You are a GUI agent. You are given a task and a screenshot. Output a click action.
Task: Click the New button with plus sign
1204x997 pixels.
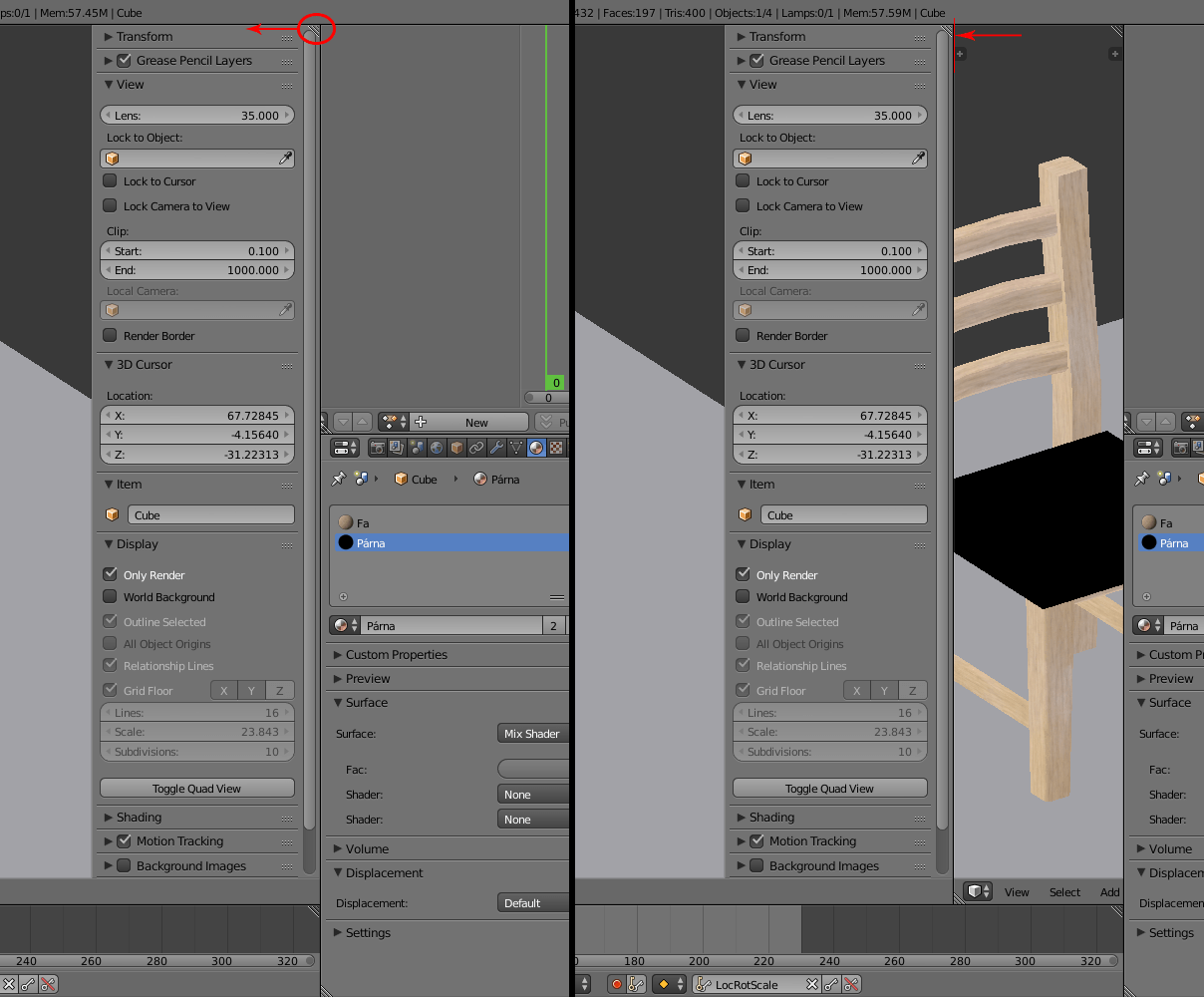pyautogui.click(x=468, y=422)
